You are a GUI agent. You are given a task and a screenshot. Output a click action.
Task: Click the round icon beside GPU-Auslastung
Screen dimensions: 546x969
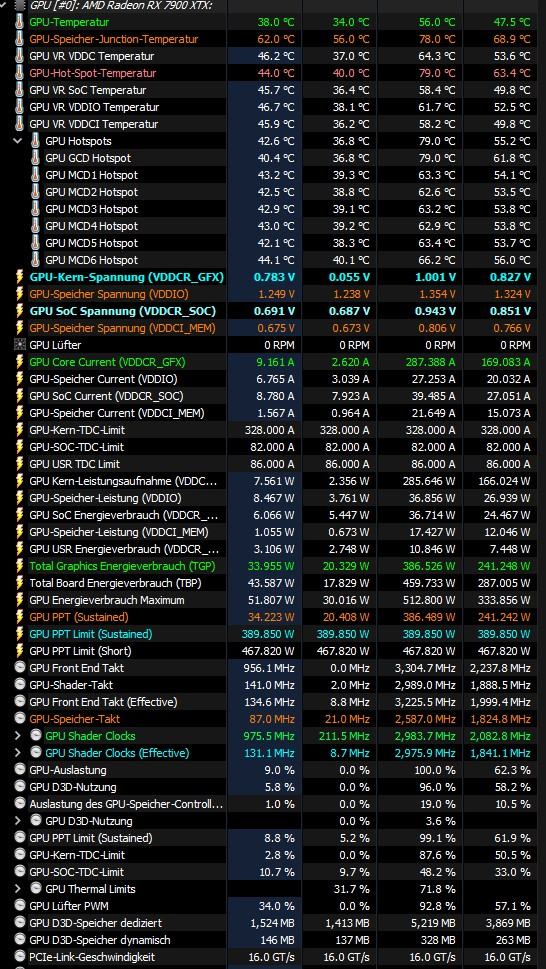20,770
